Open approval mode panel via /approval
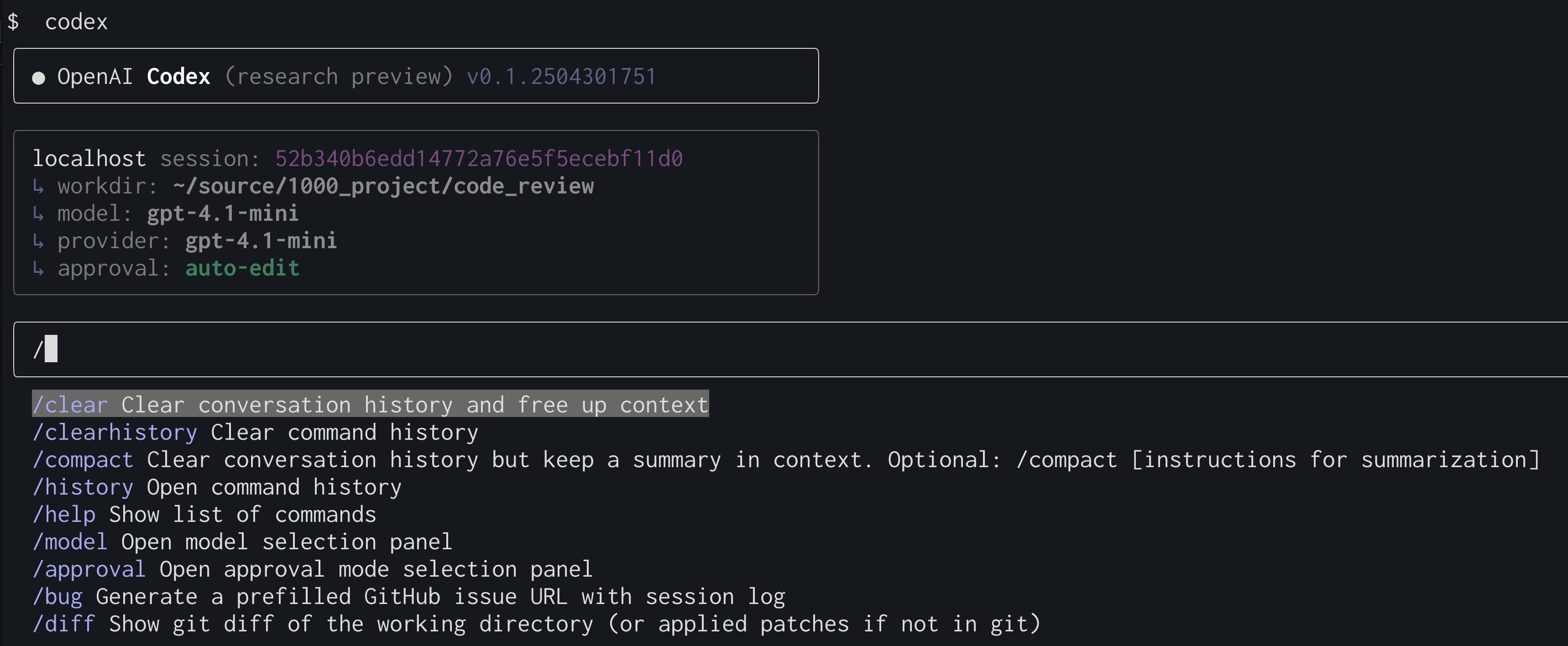Viewport: 1568px width, 646px height. pyautogui.click(x=89, y=569)
